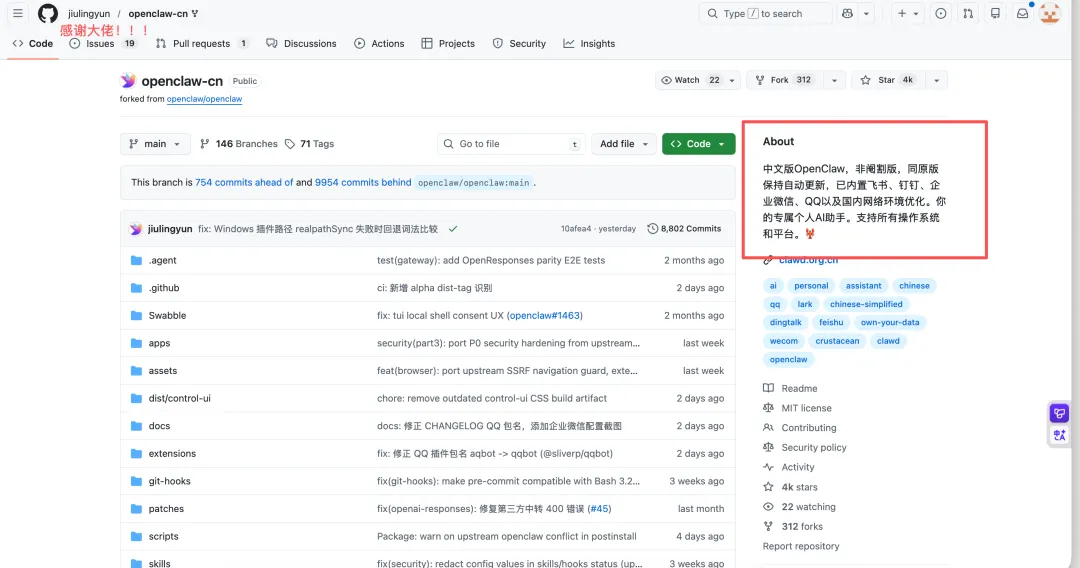Screen dimensions: 1080x568
Task: Click the Fork button
Action: 785,80
